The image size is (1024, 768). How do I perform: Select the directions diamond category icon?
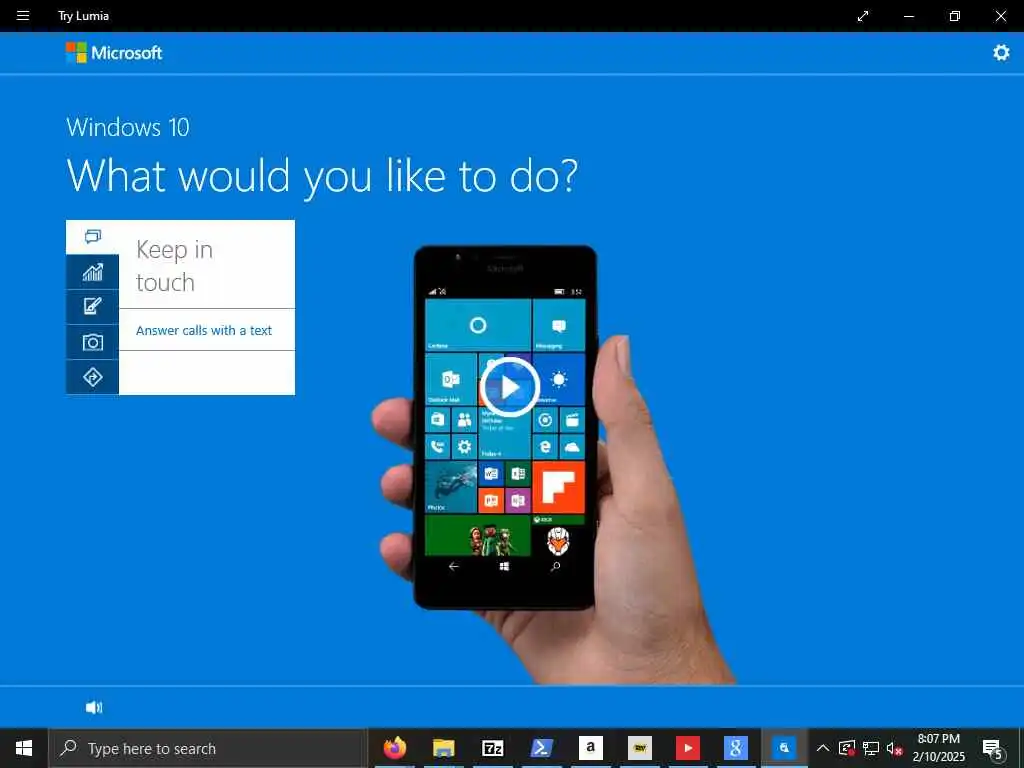93,377
